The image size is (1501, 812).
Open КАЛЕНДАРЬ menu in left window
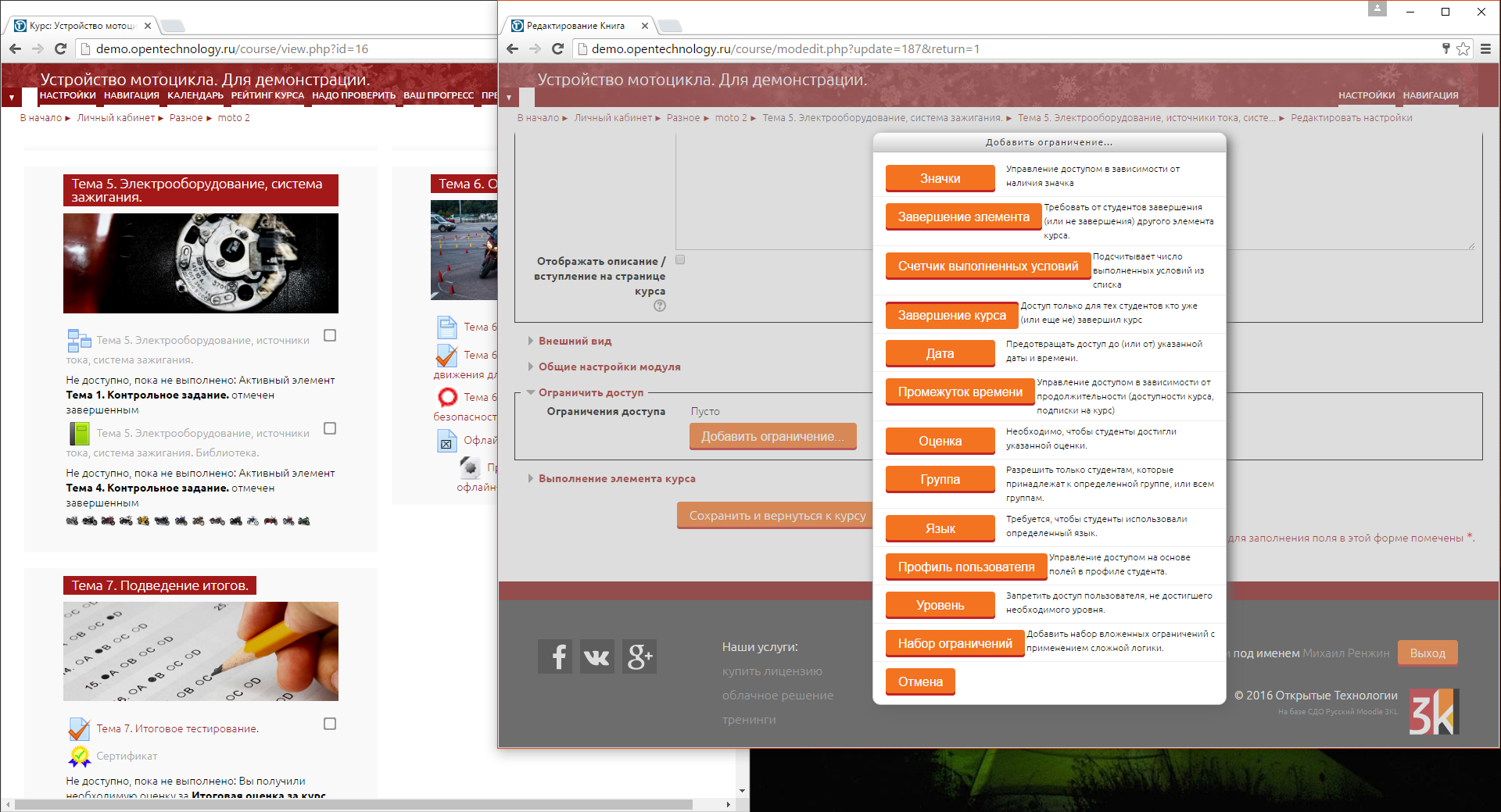195,95
